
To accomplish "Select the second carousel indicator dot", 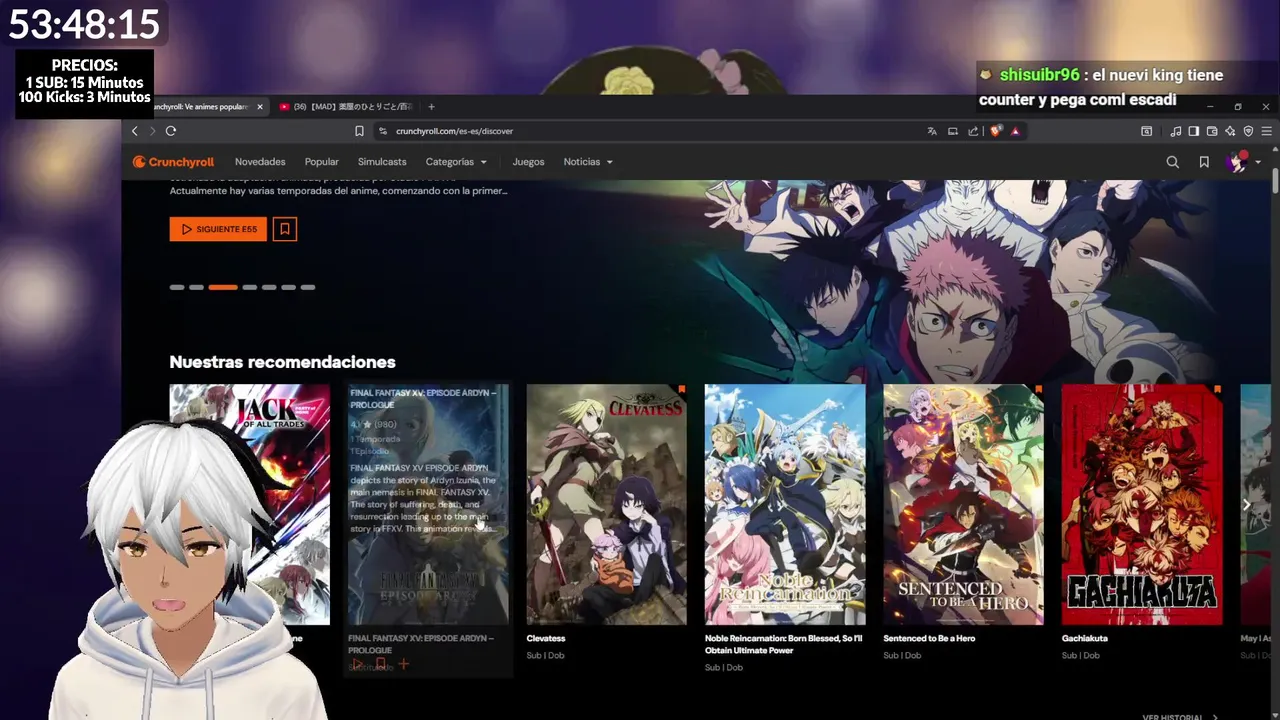I will click(x=197, y=287).
